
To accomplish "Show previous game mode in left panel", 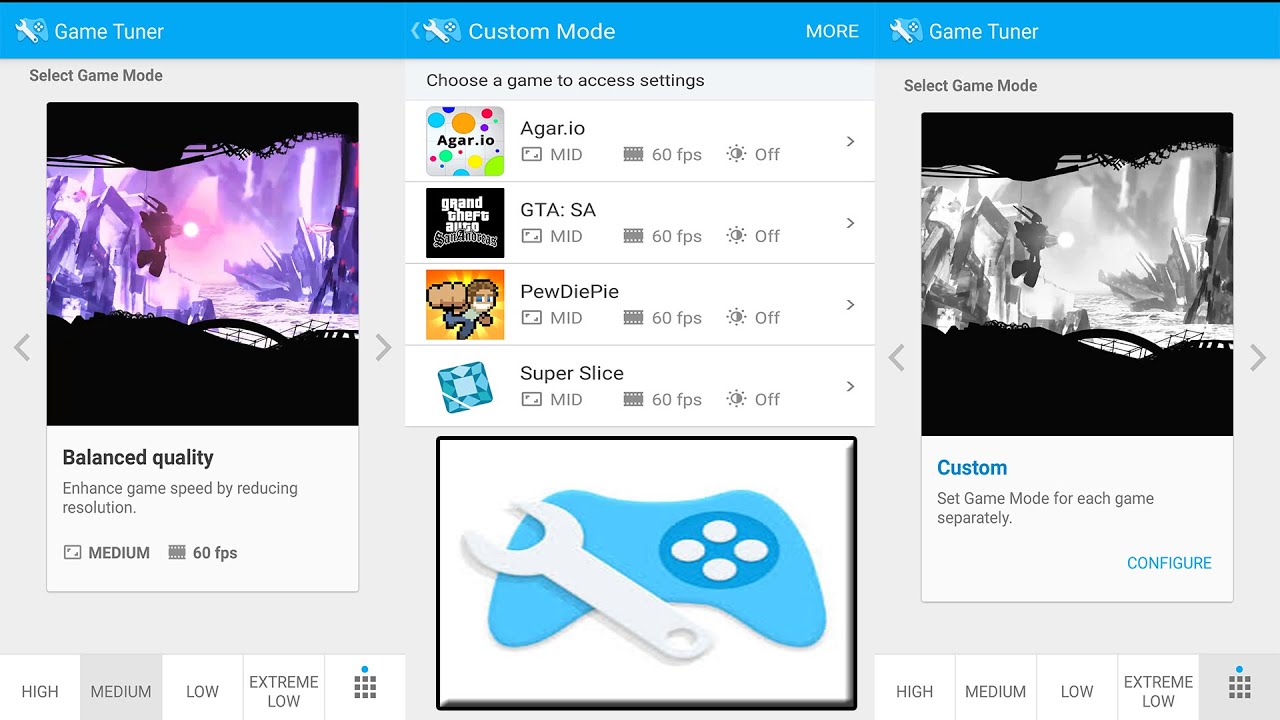I will point(22,347).
